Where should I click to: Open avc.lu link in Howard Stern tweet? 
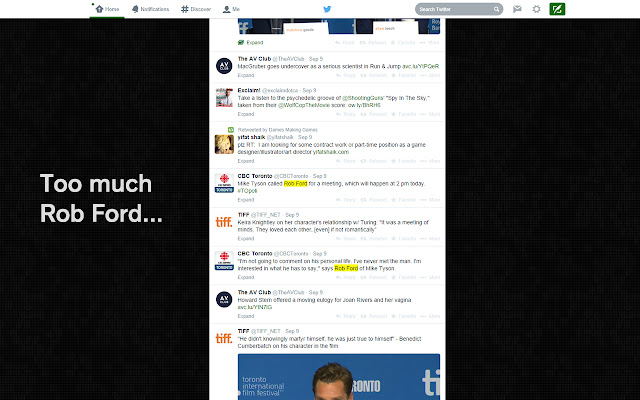click(255, 307)
